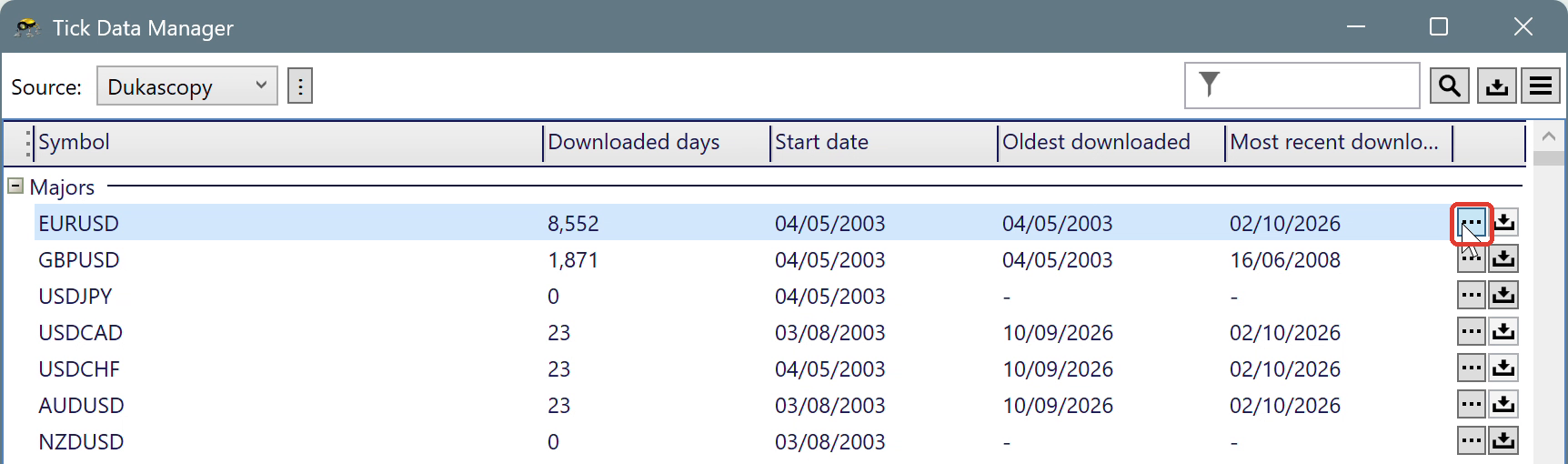Minimize the Tick Data Manager window

[x=1356, y=26]
